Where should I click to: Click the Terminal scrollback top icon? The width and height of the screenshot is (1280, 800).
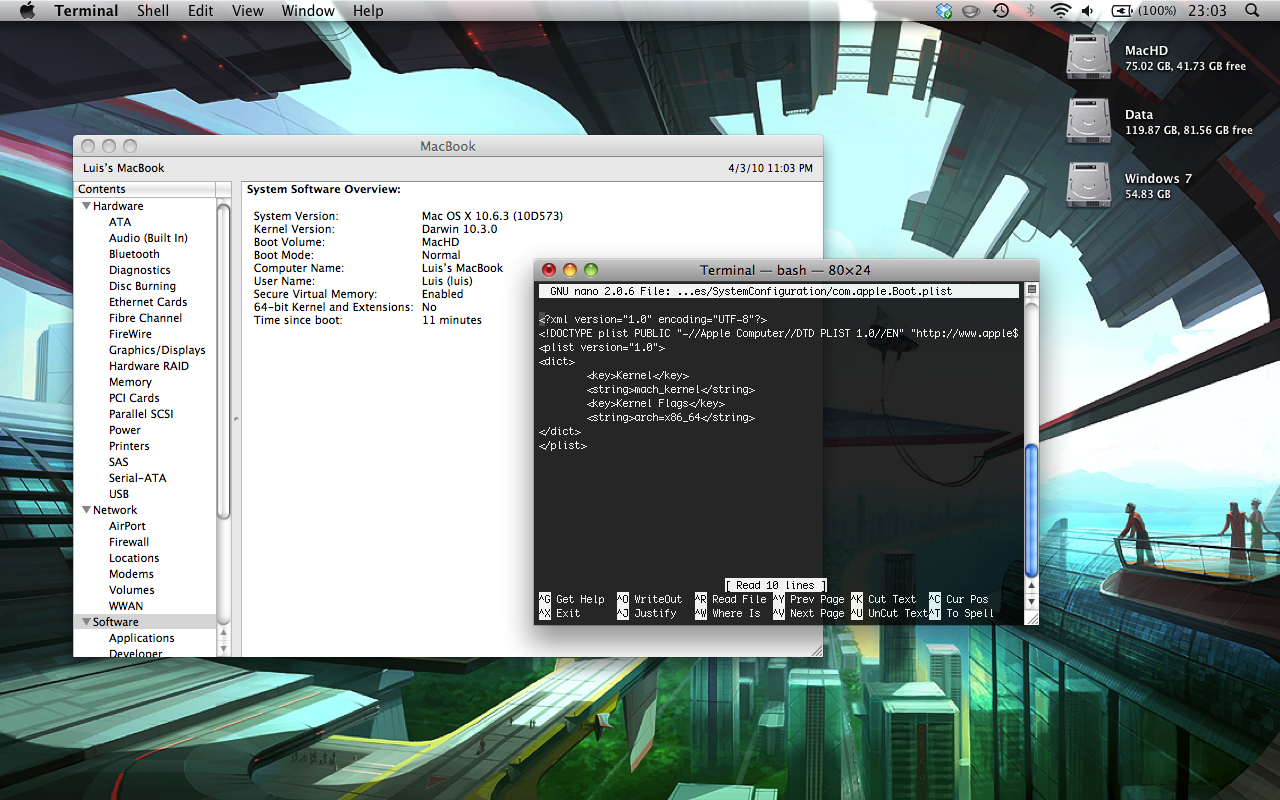pyautogui.click(x=1032, y=290)
